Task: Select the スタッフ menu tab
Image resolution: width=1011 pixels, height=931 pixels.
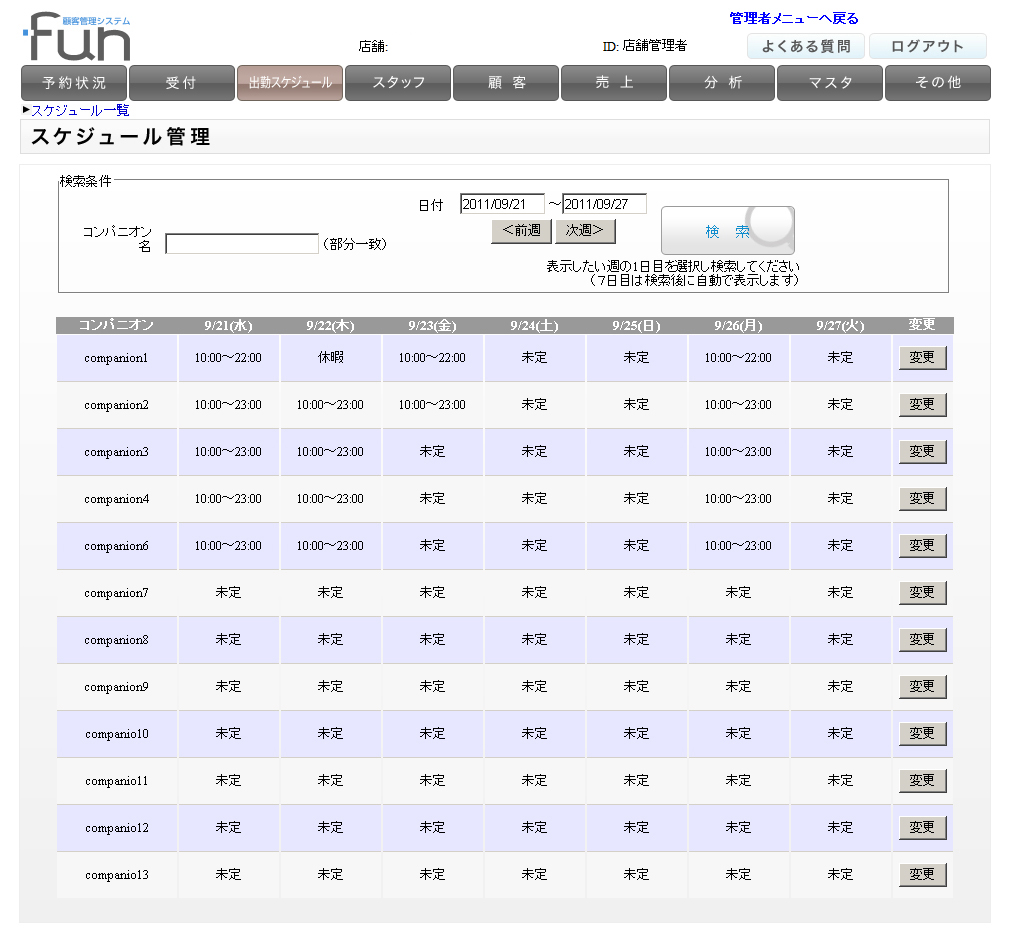Action: tap(398, 83)
